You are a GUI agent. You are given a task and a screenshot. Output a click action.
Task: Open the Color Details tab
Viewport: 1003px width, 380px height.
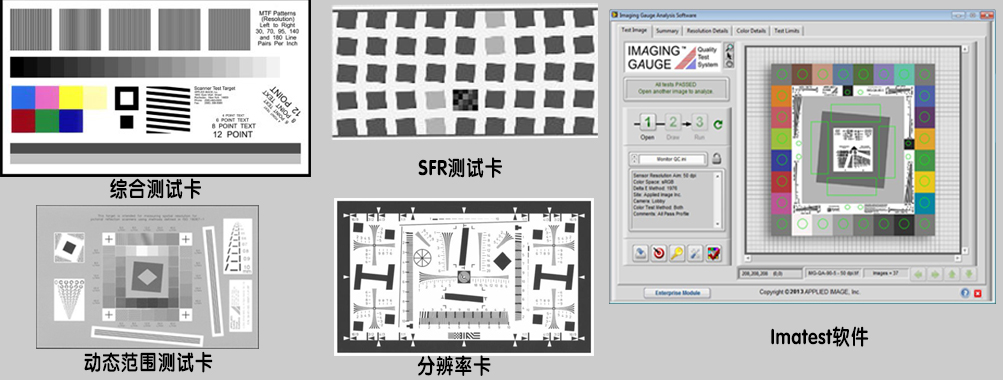[751, 31]
